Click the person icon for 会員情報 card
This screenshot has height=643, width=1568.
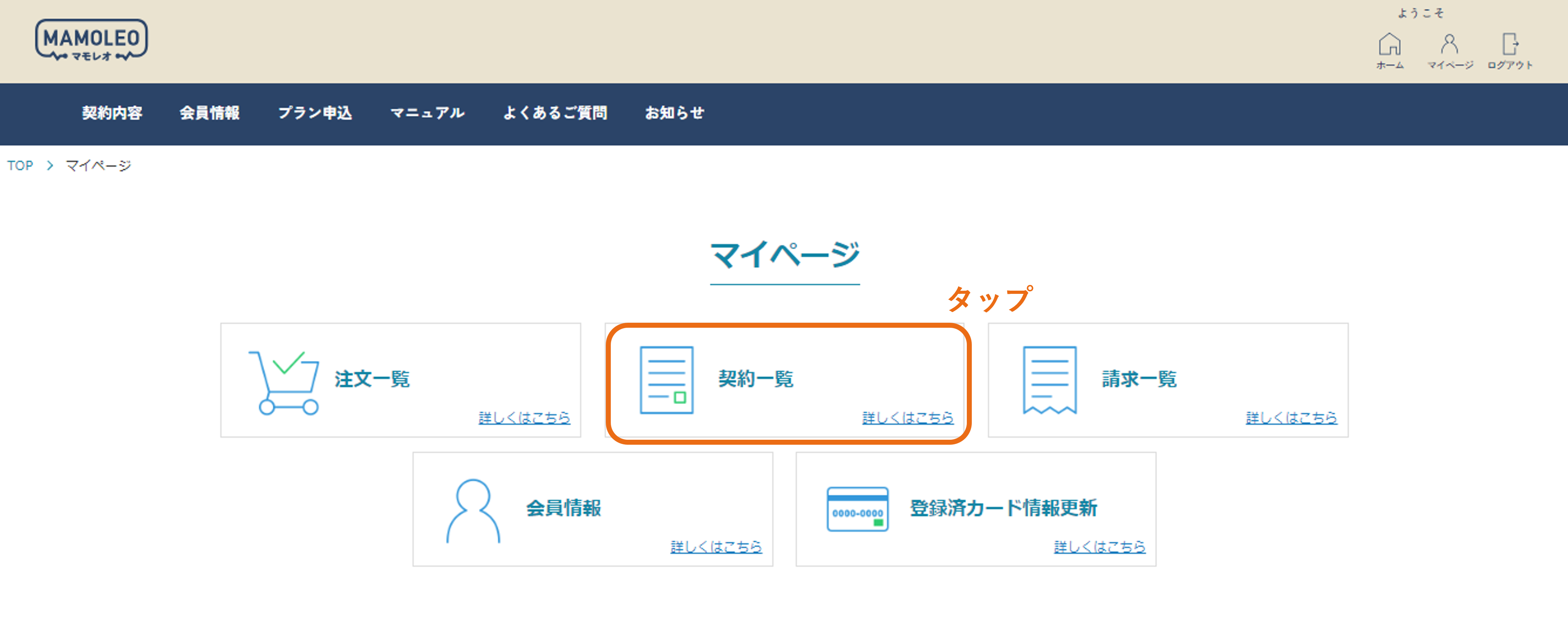coord(474,511)
